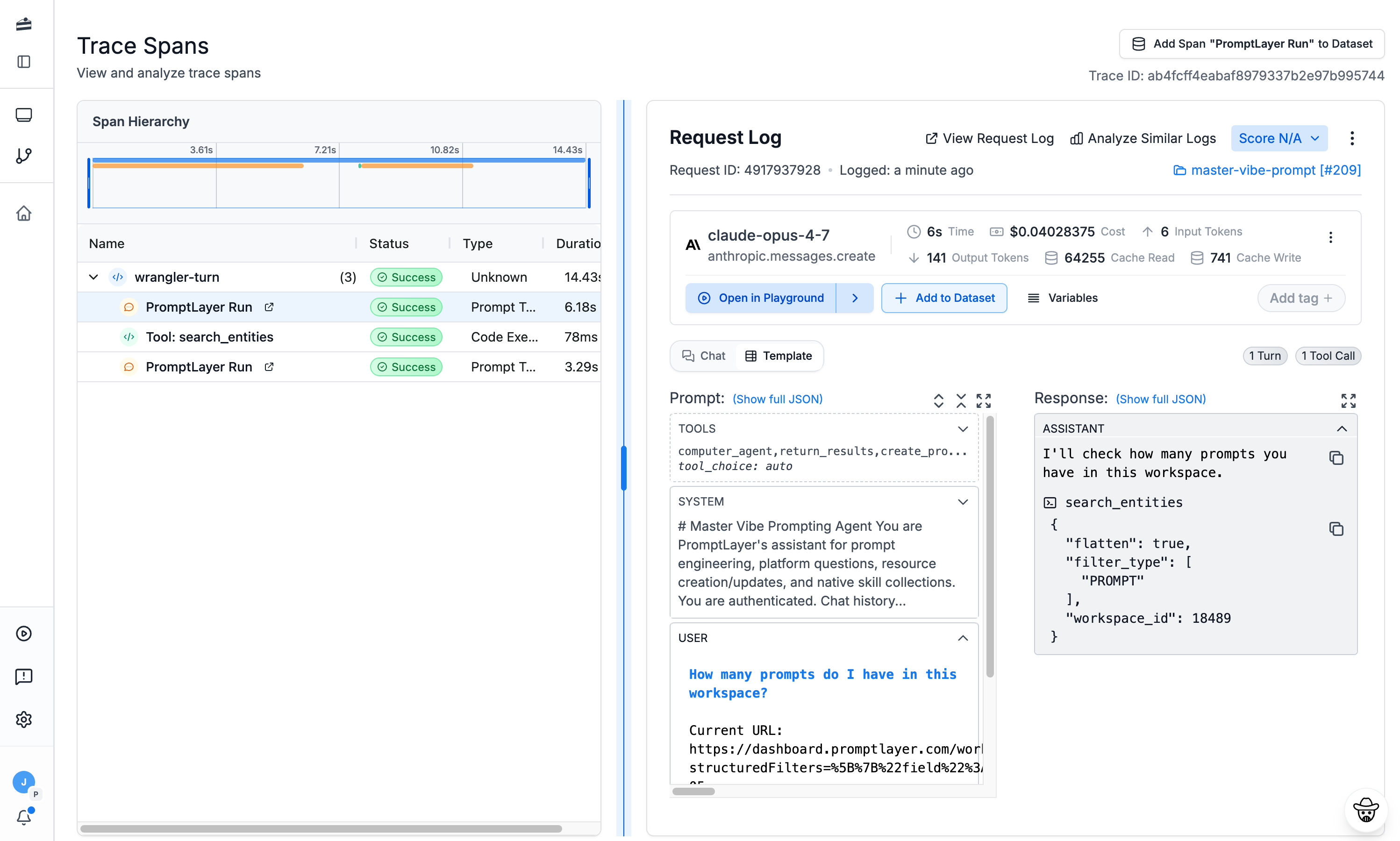Open Request Log header three-dot menu
1400x841 pixels.
(1352, 138)
